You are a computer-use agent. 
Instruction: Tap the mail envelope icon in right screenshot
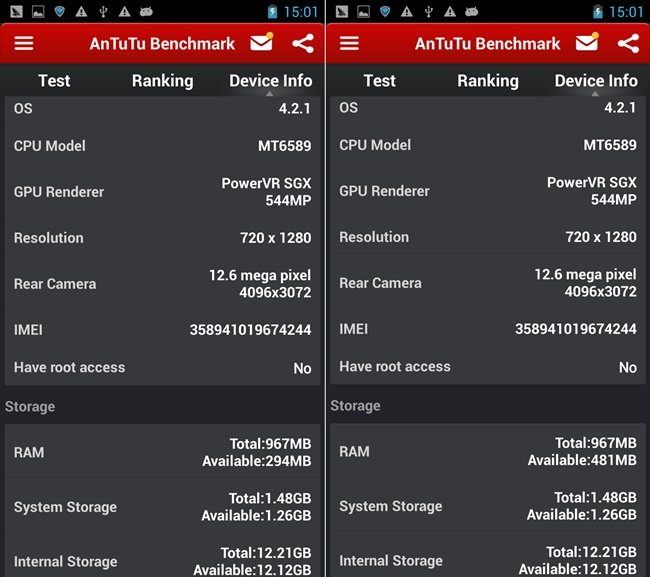(588, 43)
